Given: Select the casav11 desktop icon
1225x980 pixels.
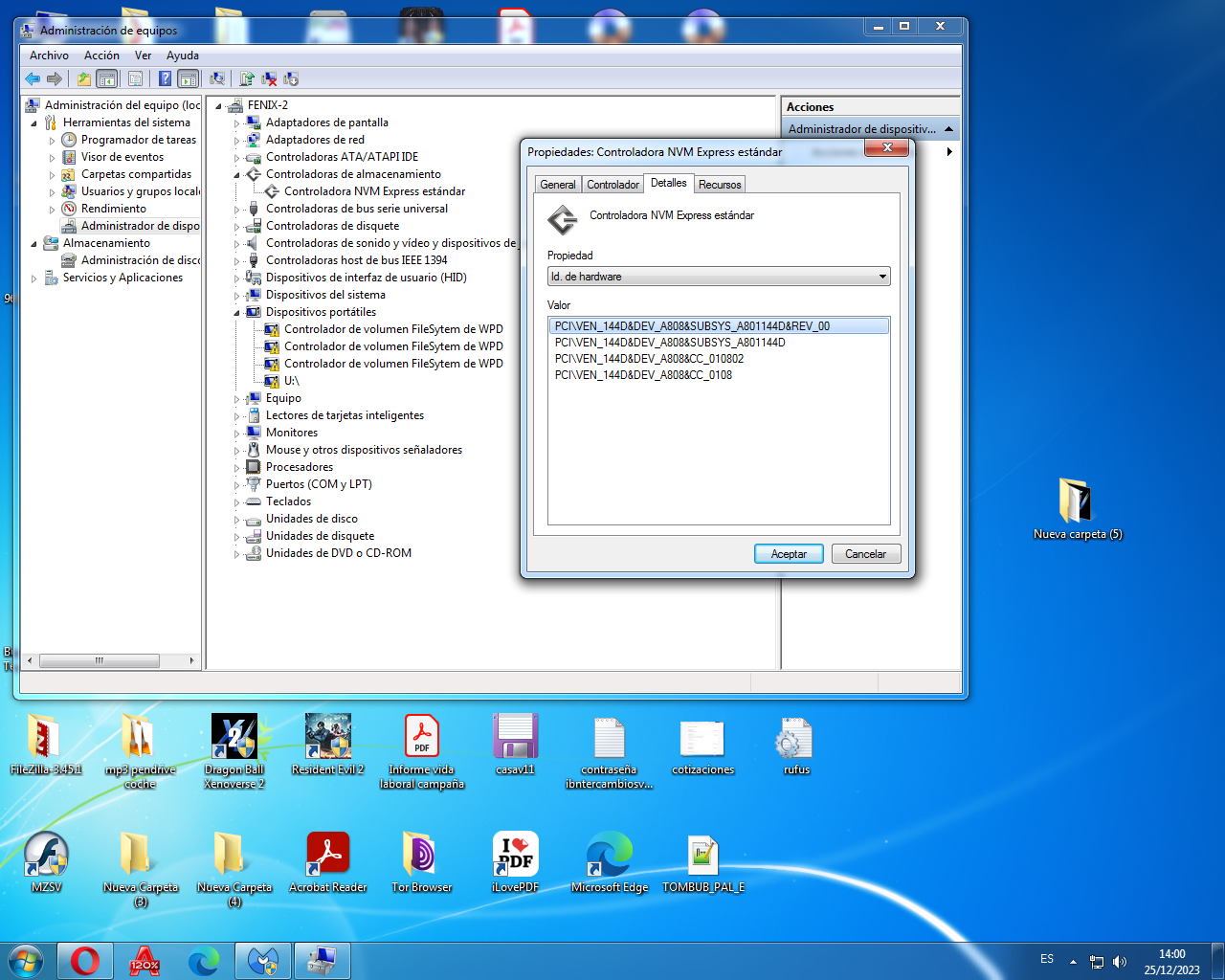Looking at the screenshot, I should click(x=515, y=745).
